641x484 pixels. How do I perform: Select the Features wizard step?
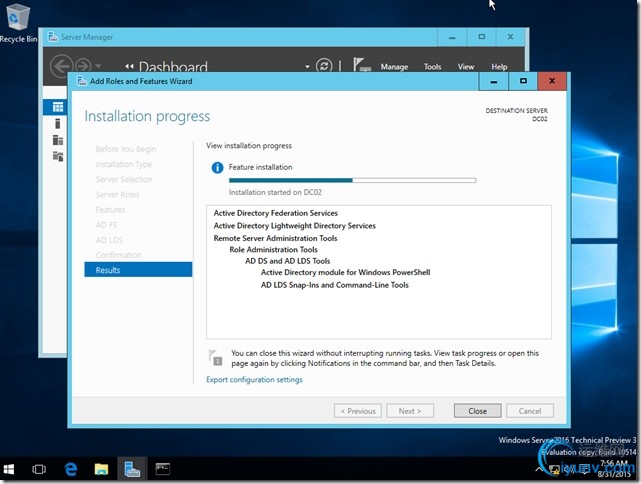coord(110,210)
